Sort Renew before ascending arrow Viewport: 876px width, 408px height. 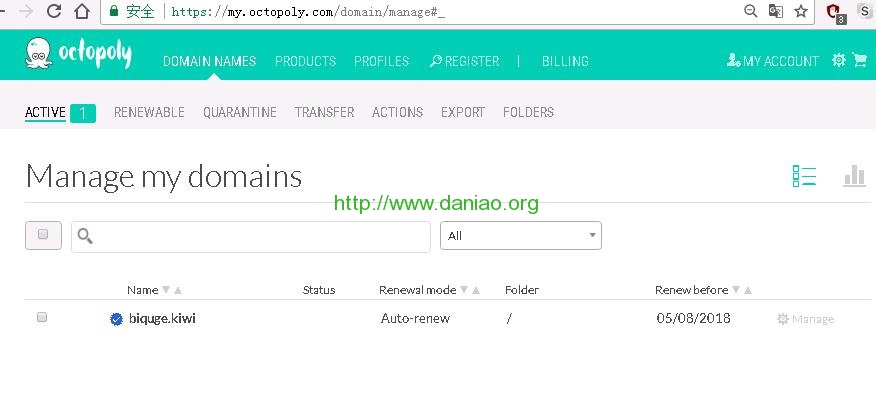pos(748,290)
